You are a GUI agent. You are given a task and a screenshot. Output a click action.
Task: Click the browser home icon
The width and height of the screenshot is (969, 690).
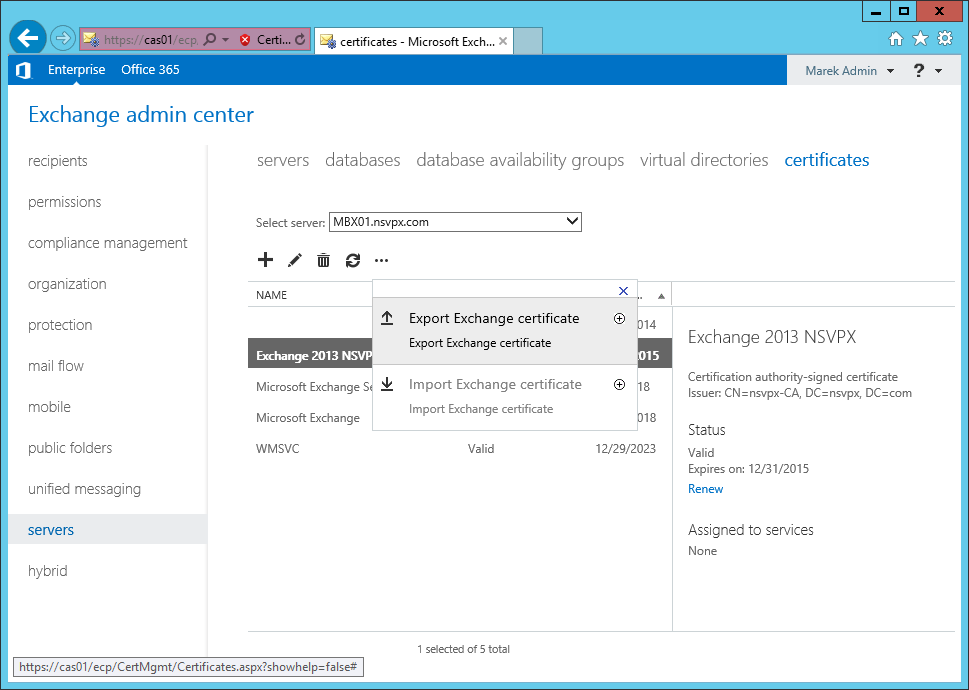coord(896,39)
